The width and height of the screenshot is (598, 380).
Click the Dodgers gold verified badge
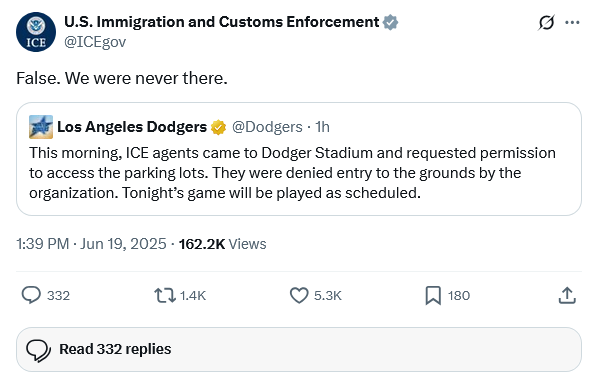(218, 127)
